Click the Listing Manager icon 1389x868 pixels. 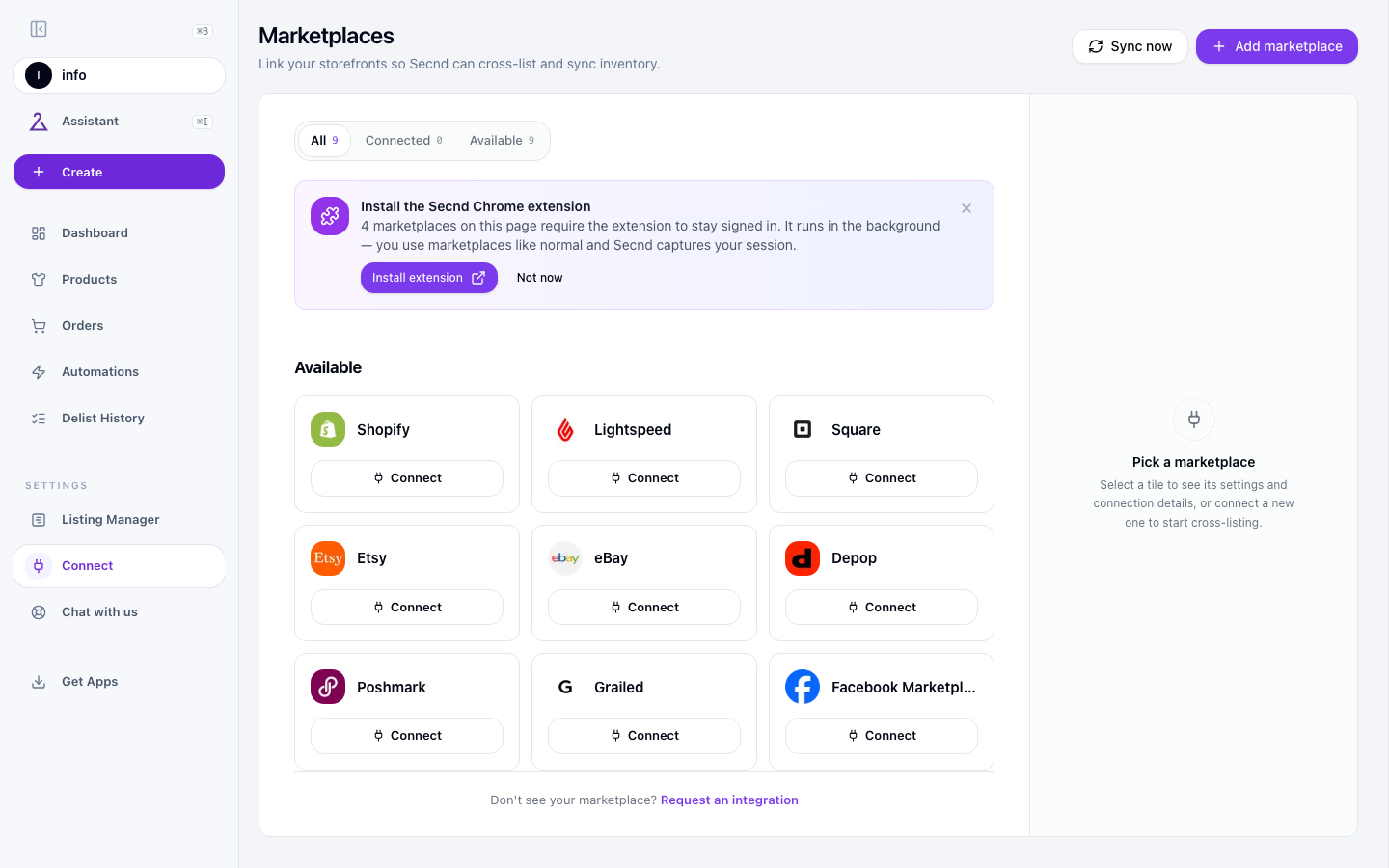[x=39, y=520]
